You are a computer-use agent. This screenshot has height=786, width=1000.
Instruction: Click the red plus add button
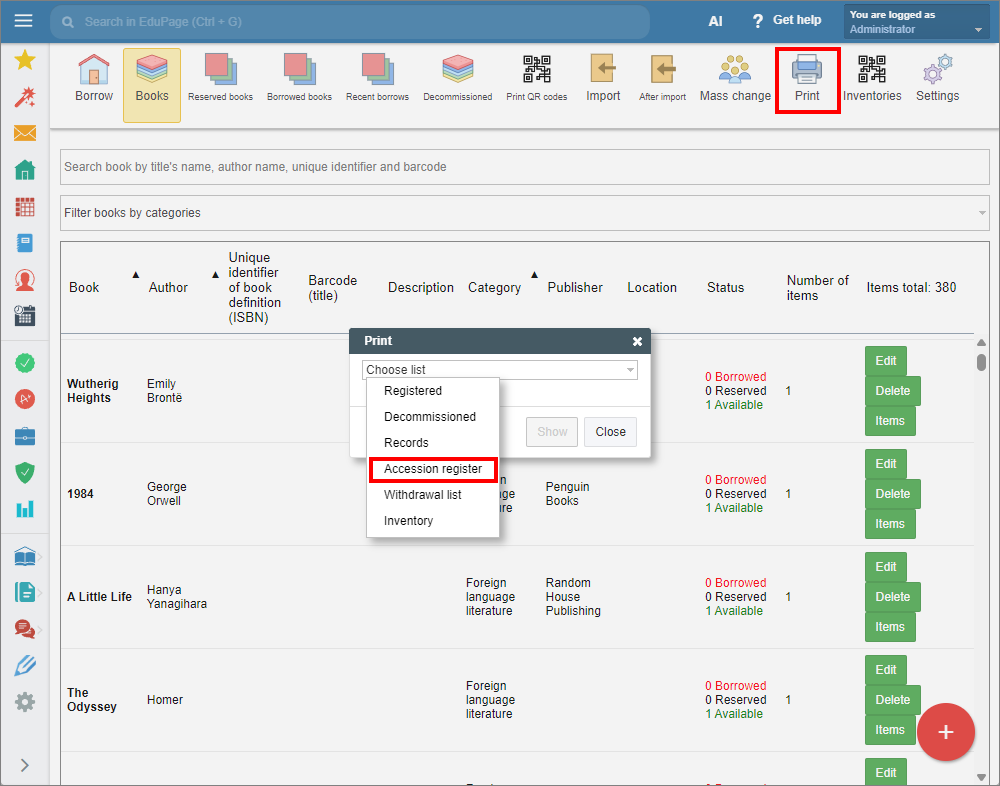pyautogui.click(x=945, y=732)
